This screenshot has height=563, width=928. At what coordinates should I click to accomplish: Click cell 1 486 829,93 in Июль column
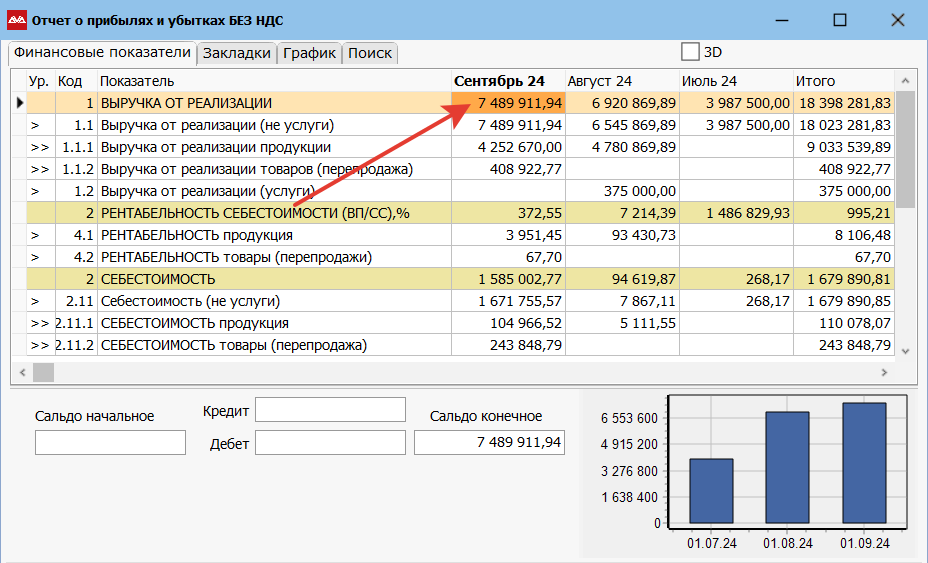pyautogui.click(x=737, y=213)
